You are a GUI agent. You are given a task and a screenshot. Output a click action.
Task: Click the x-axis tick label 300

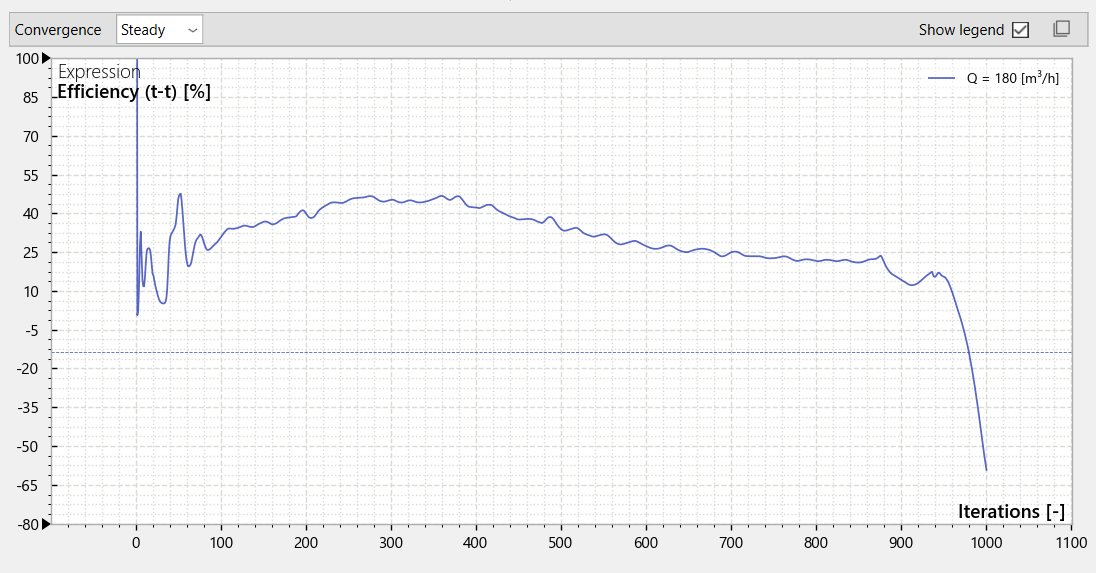coord(391,542)
